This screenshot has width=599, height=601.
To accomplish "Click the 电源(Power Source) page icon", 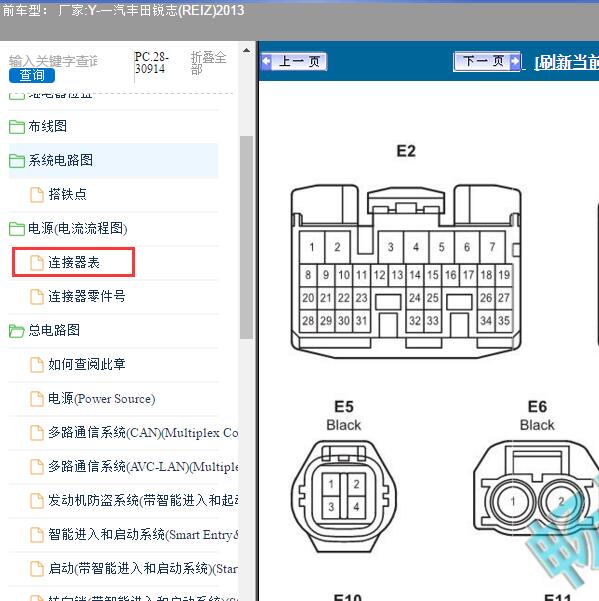I will pos(37,399).
